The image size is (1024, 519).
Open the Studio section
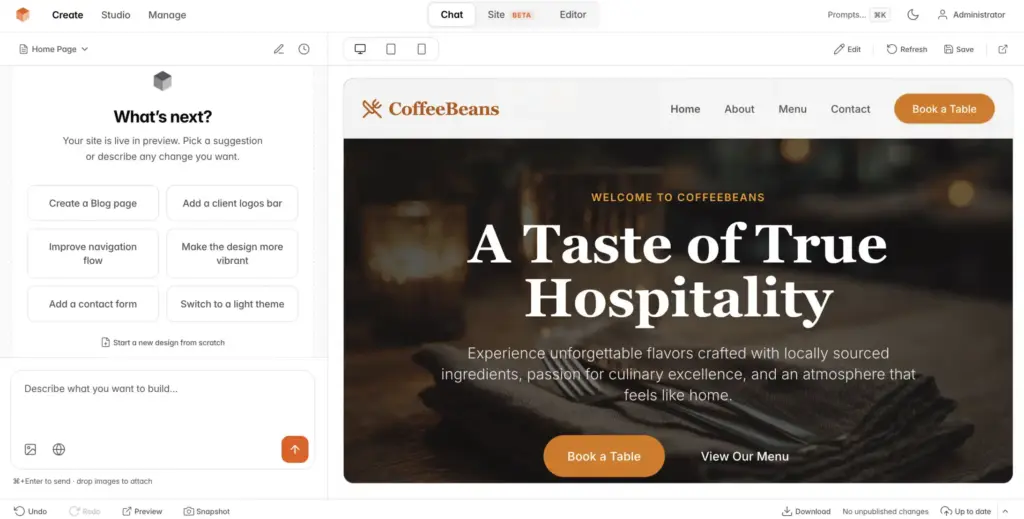coord(116,15)
